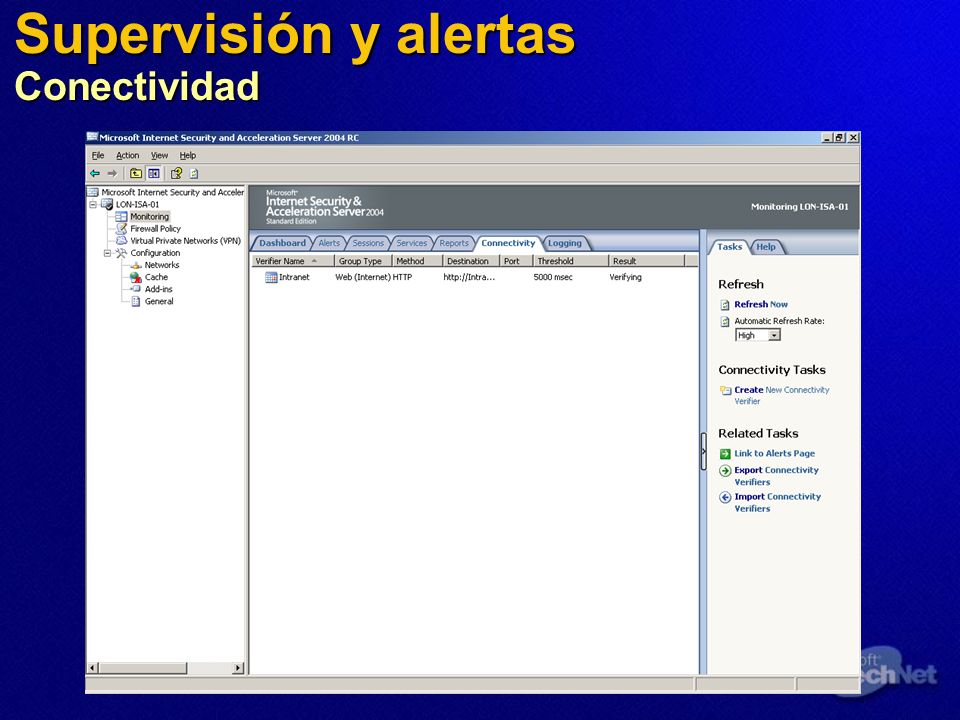The height and width of the screenshot is (720, 960).
Task: Click the Refresh Now link
Action: coord(761,304)
